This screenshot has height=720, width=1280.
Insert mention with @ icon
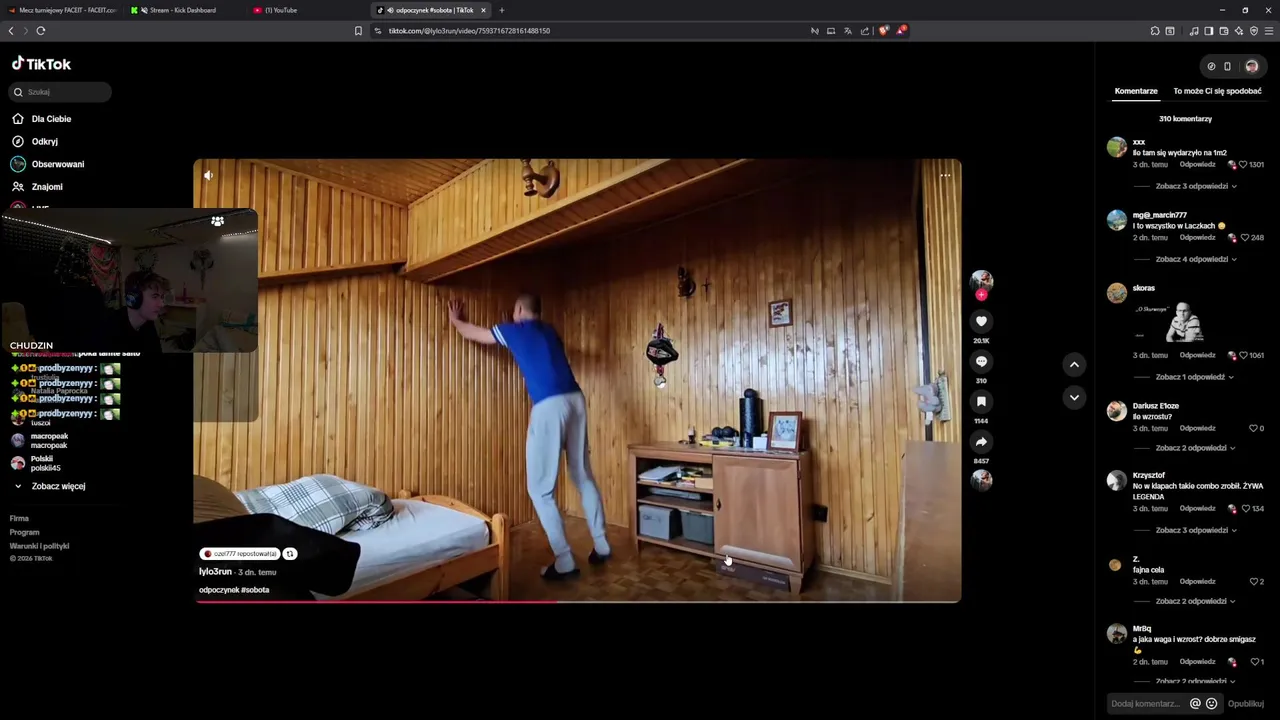coord(1195,703)
